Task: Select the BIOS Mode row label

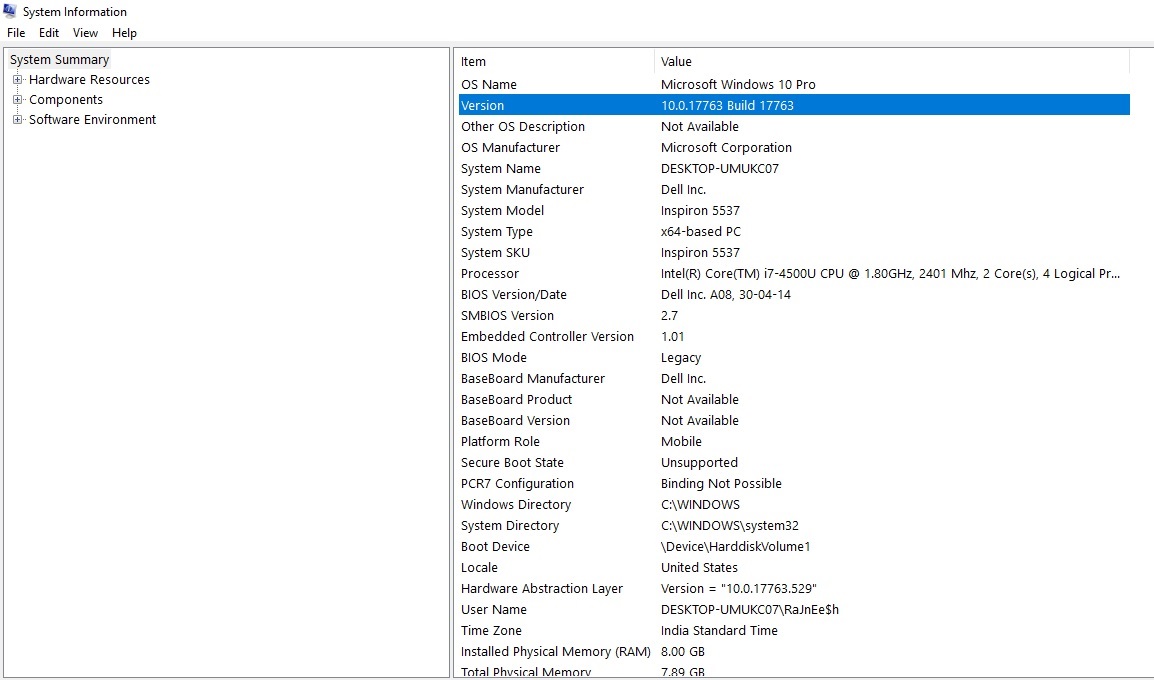Action: click(x=494, y=357)
